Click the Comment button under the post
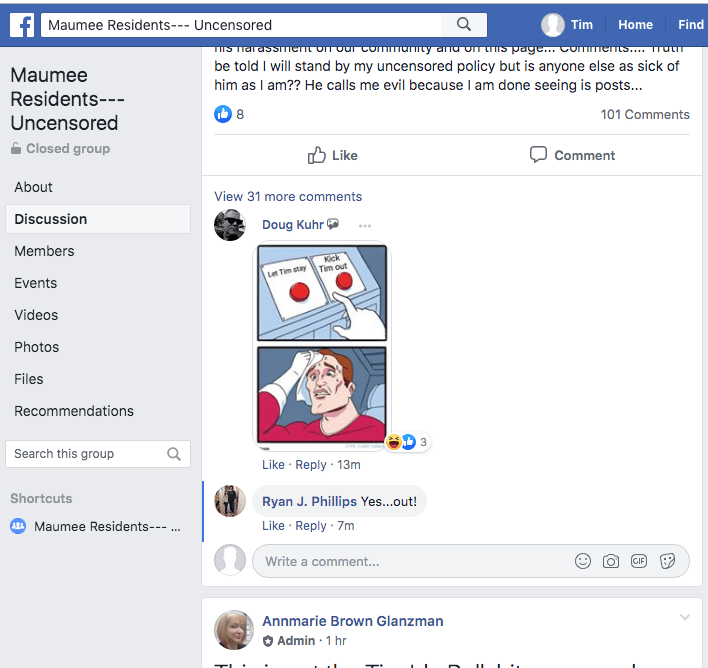The height and width of the screenshot is (668, 708). 572,155
